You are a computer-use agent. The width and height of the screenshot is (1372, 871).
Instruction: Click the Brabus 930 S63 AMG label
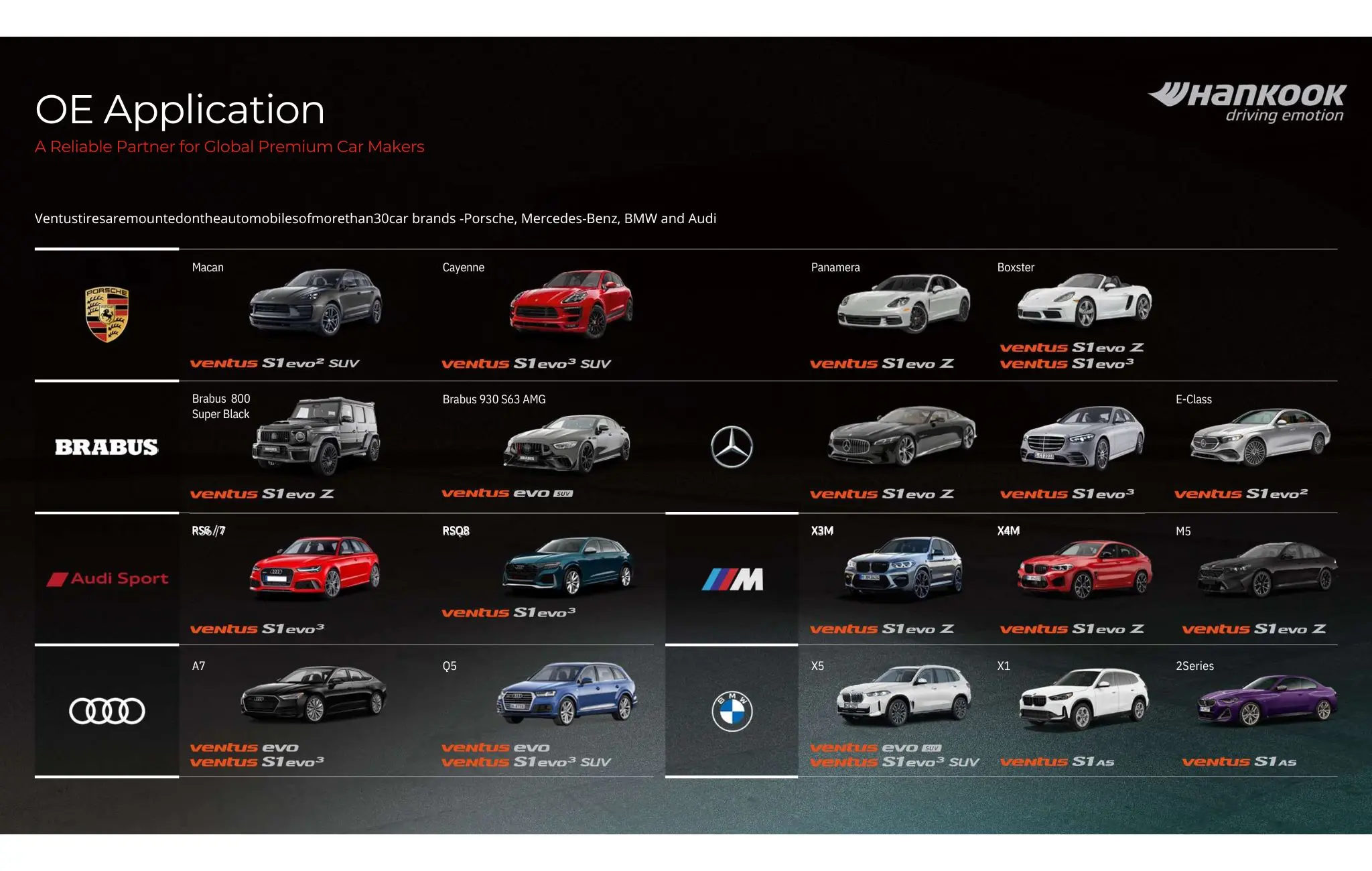point(494,399)
